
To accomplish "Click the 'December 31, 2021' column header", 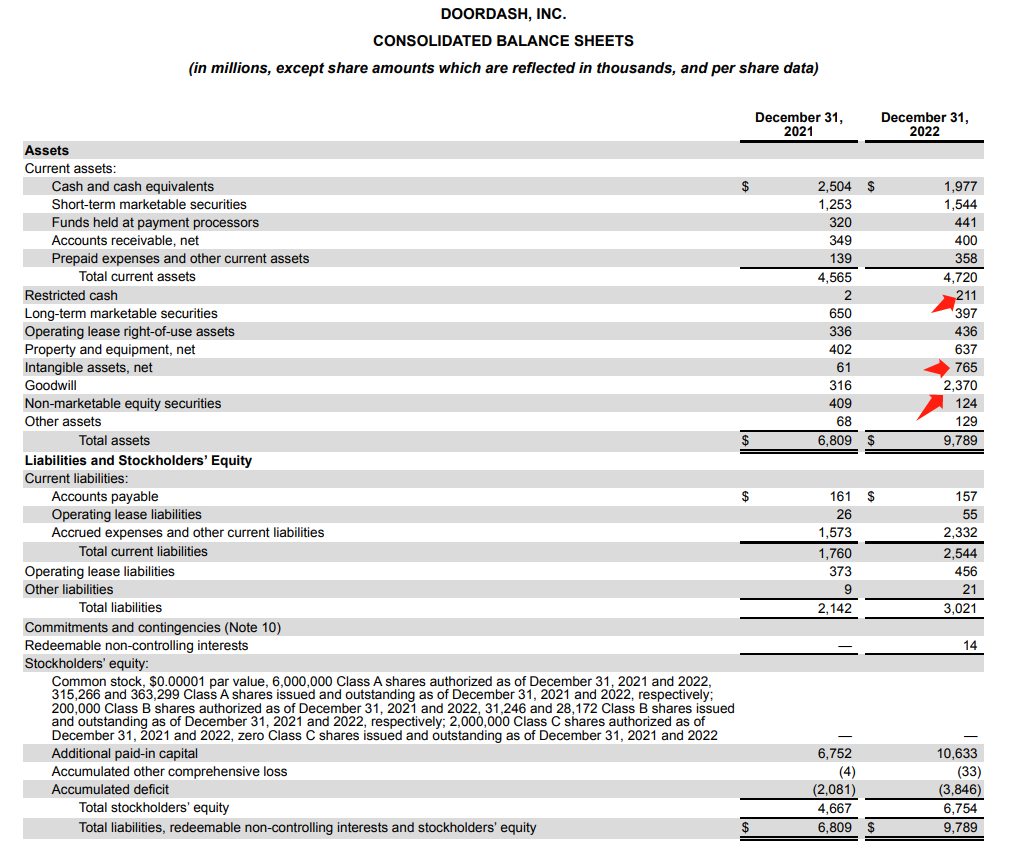I will coord(799,124).
